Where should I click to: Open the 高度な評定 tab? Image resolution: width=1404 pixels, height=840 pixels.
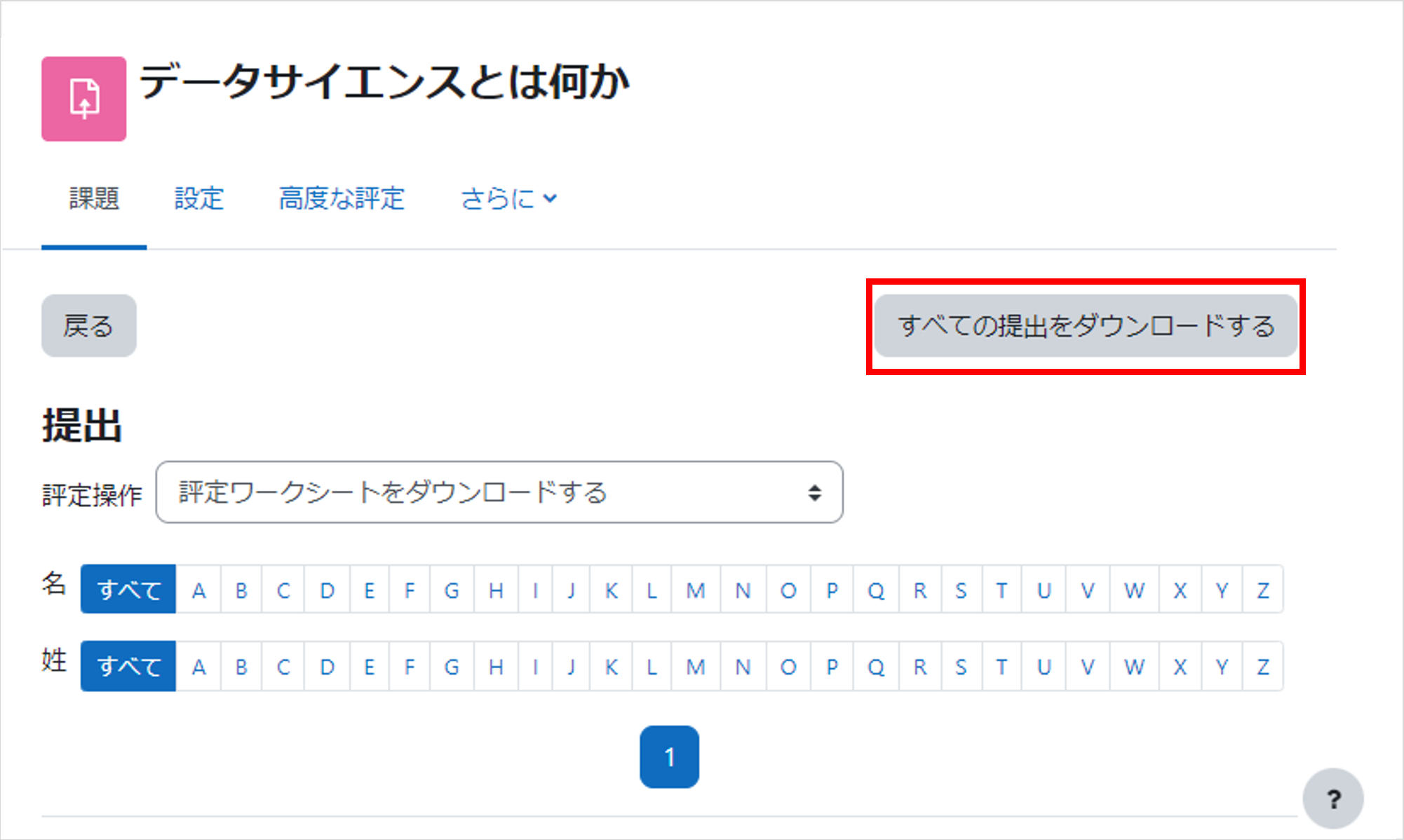pos(342,198)
